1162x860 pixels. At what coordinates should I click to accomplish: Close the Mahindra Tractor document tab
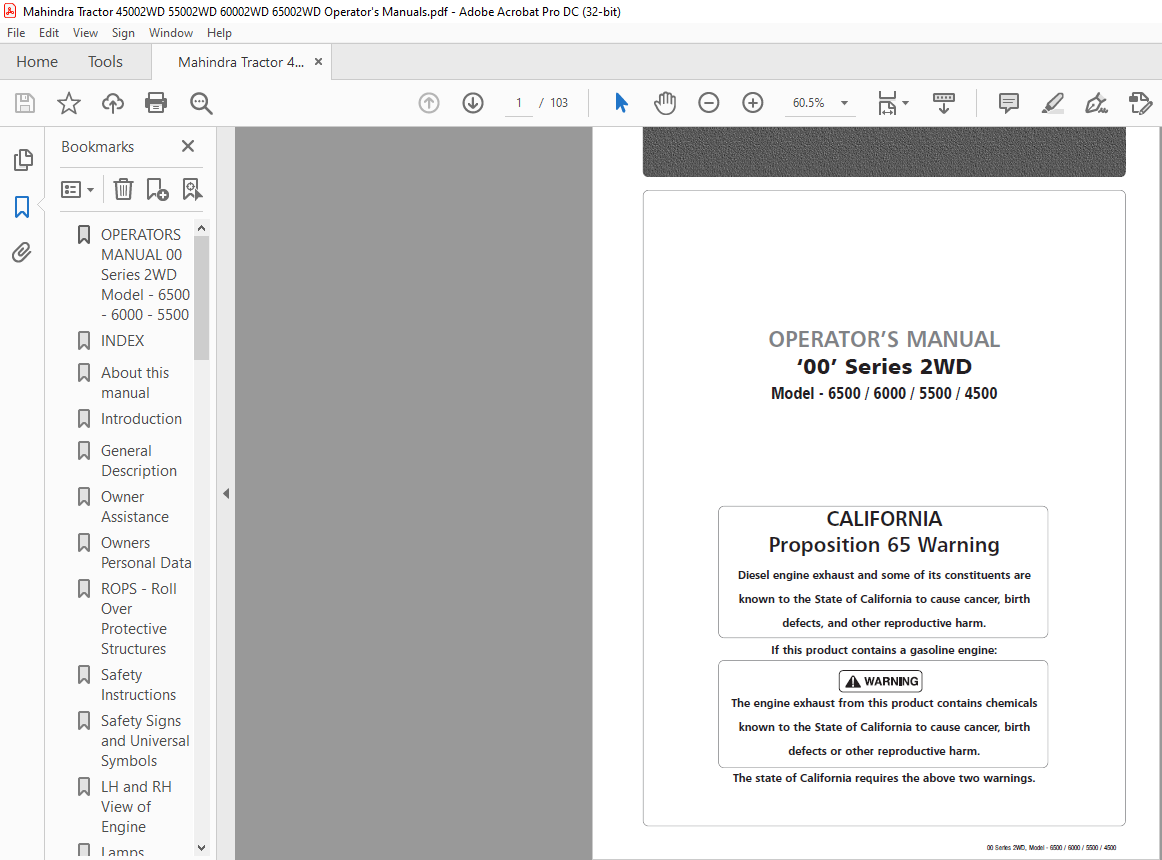pyautogui.click(x=319, y=62)
